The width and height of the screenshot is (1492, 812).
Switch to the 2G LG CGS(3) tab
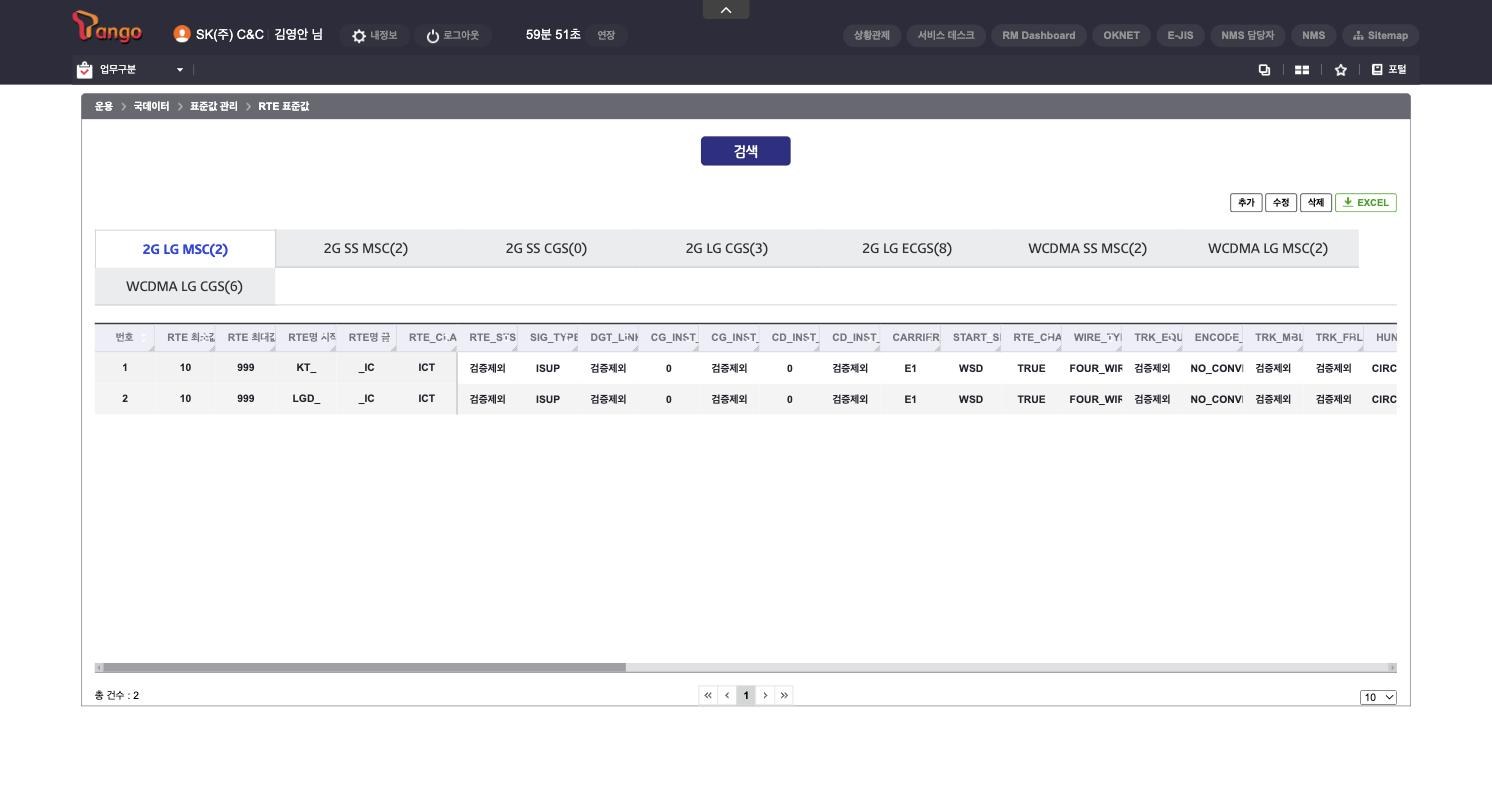(727, 248)
